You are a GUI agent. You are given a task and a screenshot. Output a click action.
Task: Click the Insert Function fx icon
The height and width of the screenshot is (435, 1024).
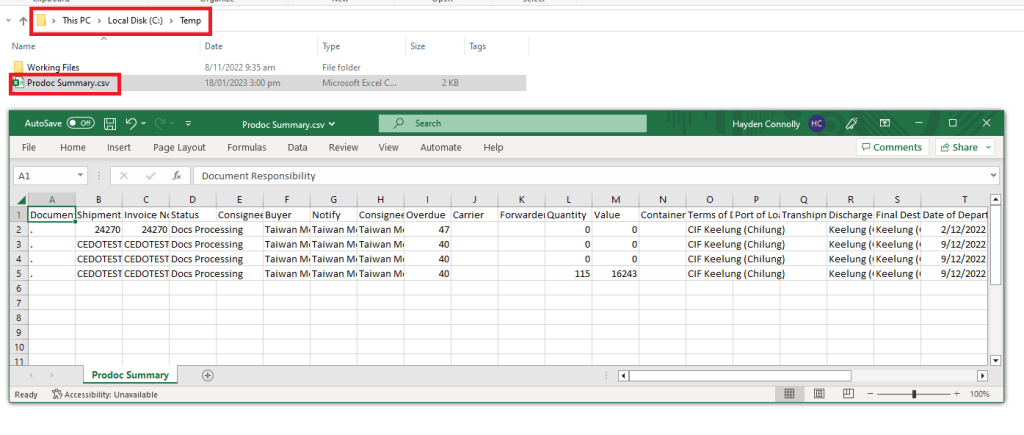176,176
